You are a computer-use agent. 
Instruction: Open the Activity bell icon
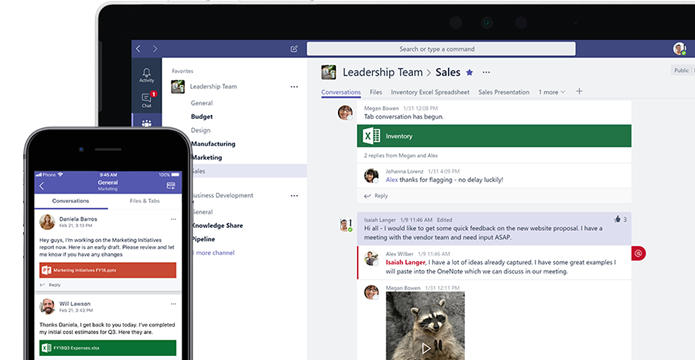[x=146, y=75]
